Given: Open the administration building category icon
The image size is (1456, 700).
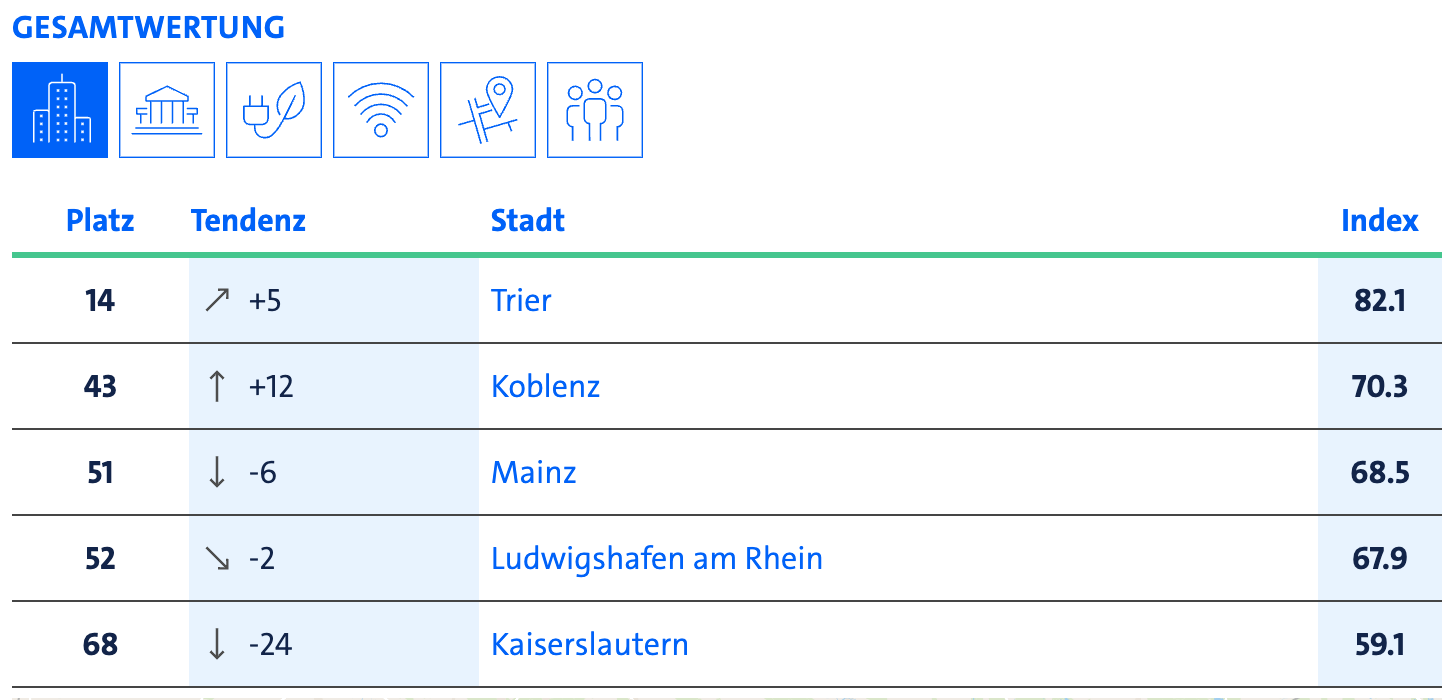Looking at the screenshot, I should point(167,110).
